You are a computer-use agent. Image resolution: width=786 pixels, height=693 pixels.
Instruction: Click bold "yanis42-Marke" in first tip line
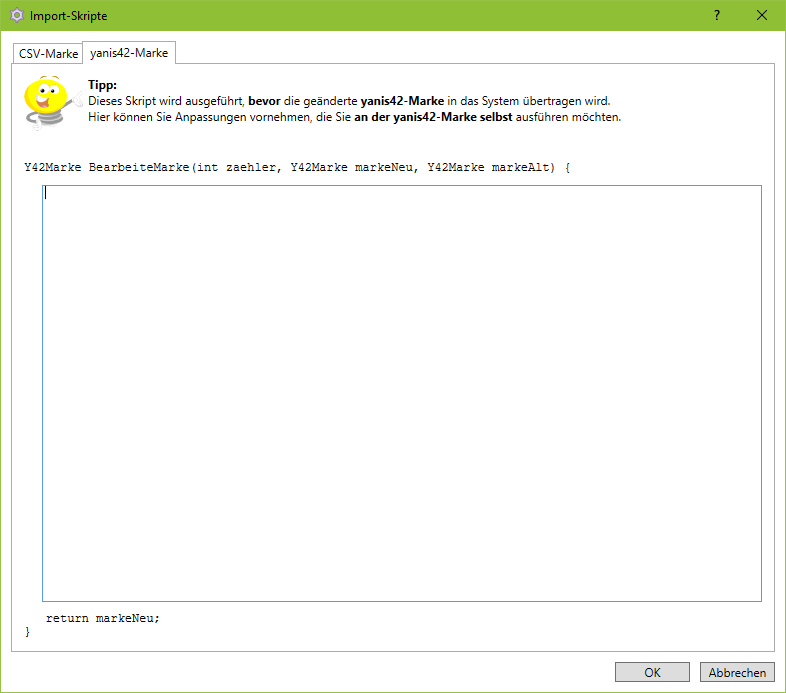pos(402,101)
